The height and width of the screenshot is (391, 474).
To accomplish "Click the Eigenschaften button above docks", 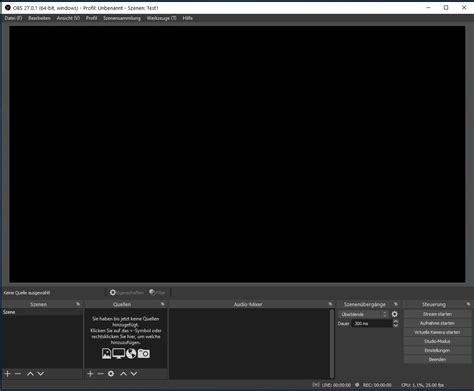I will [127, 292].
